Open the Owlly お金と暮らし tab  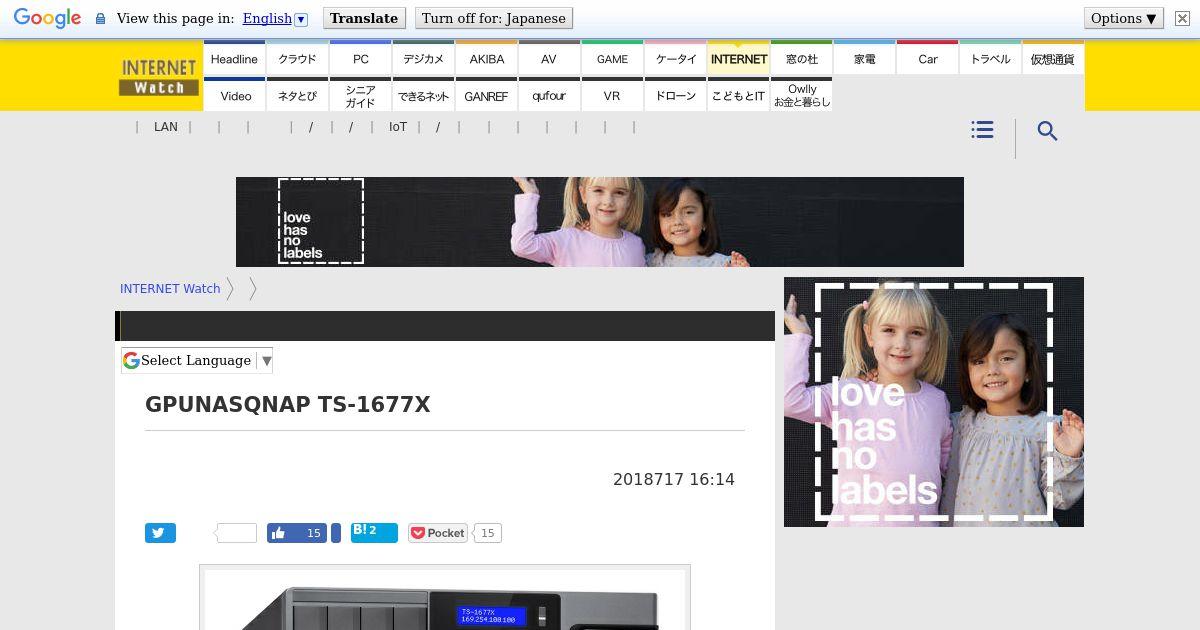click(801, 95)
